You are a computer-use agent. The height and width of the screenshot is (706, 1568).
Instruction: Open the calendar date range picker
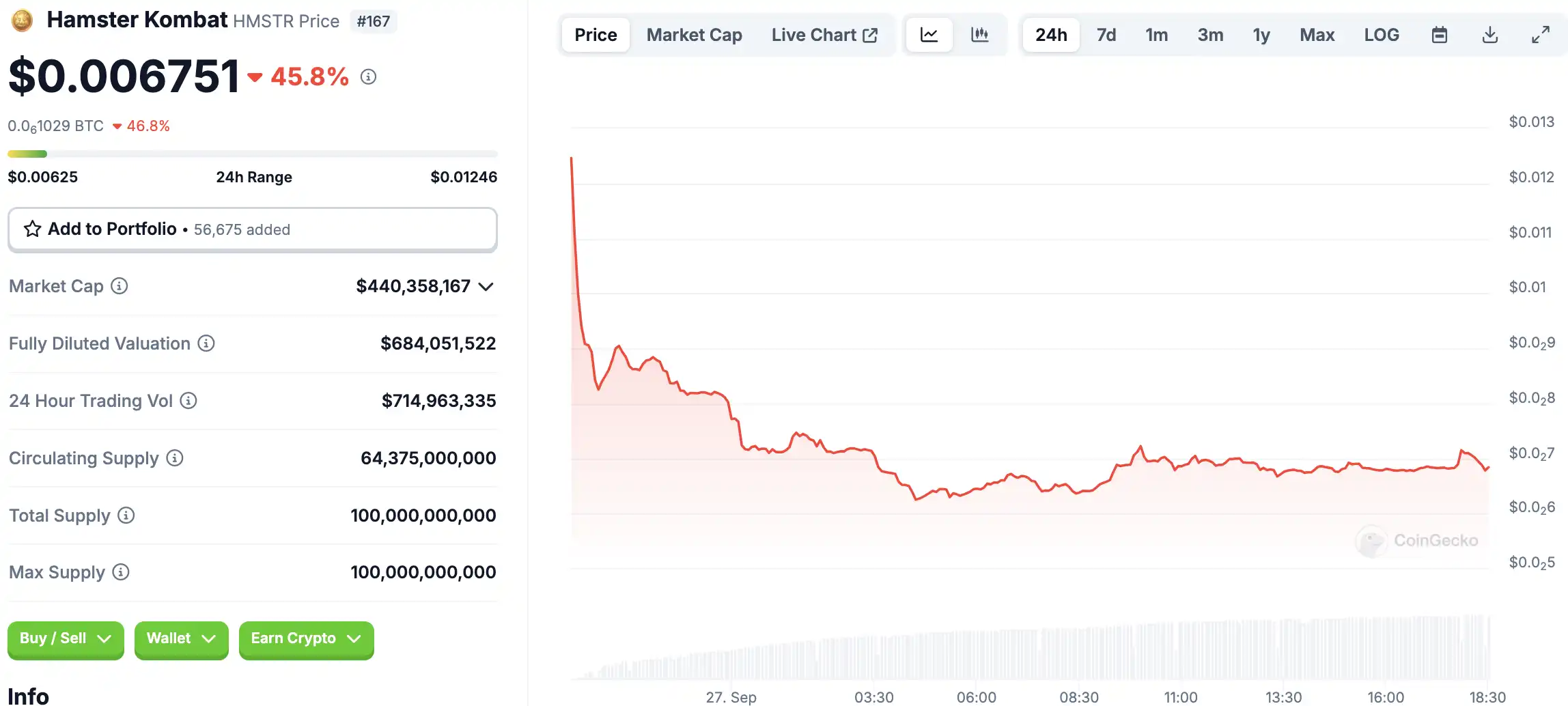[1440, 35]
